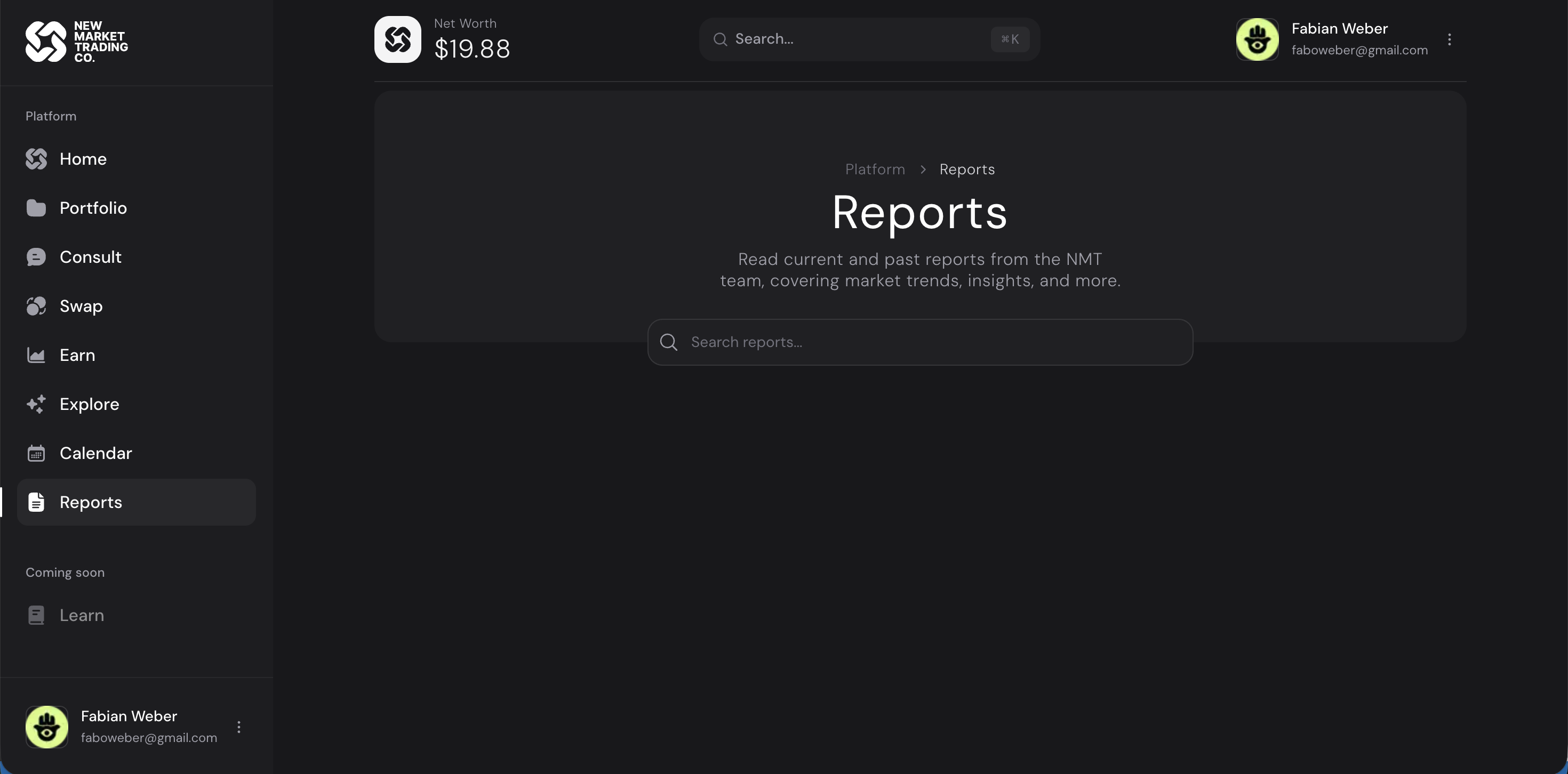
Task: Click the NMT logo next to Net Worth
Action: point(397,39)
